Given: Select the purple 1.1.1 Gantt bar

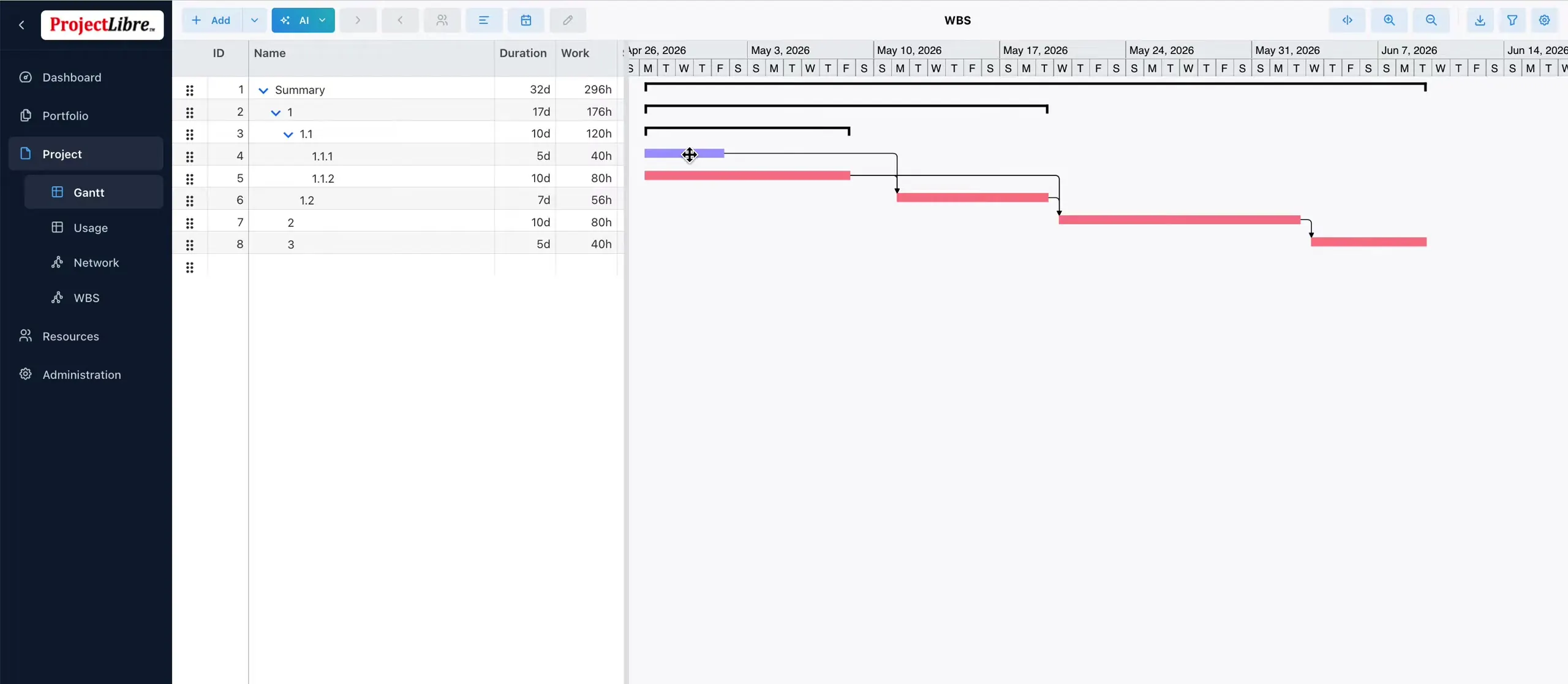Looking at the screenshot, I should (x=684, y=153).
